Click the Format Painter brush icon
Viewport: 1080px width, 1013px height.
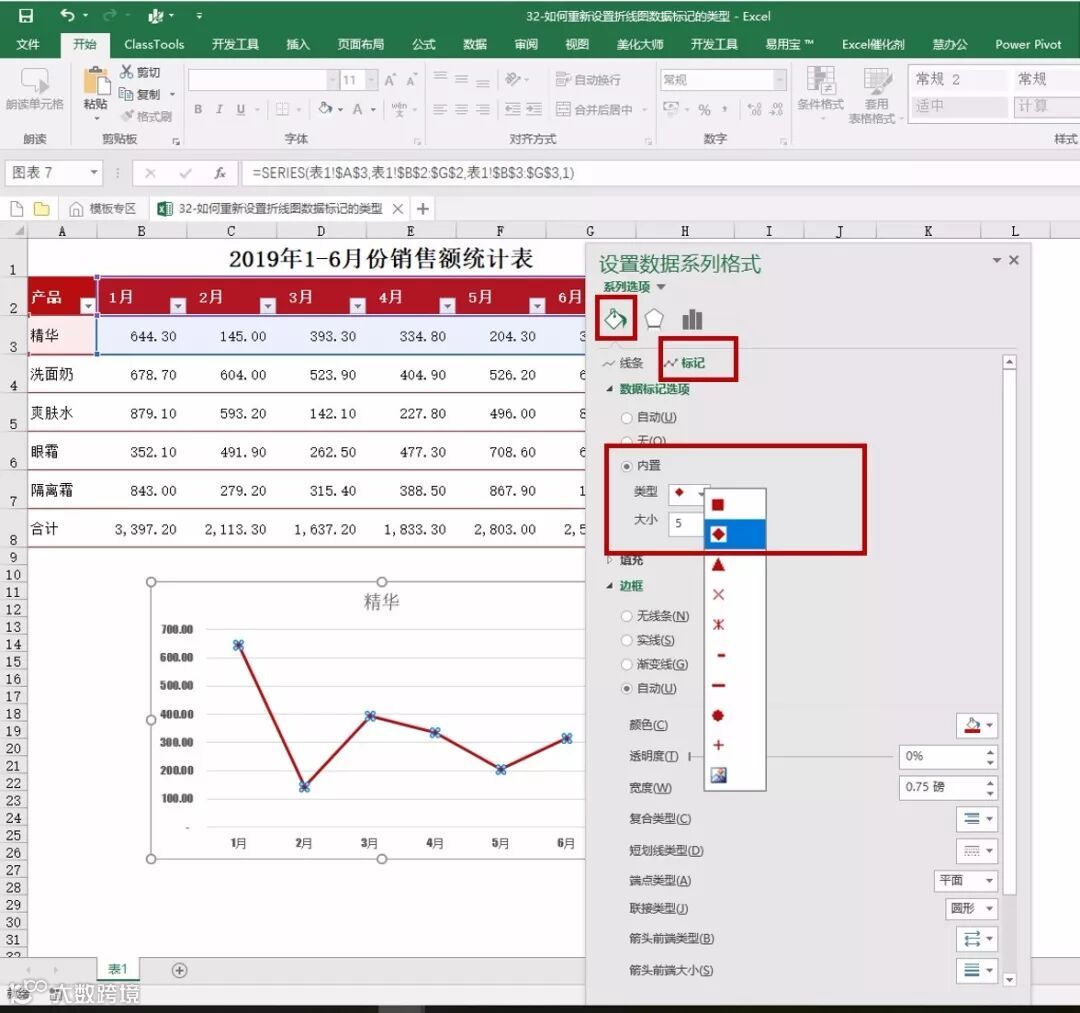127,116
